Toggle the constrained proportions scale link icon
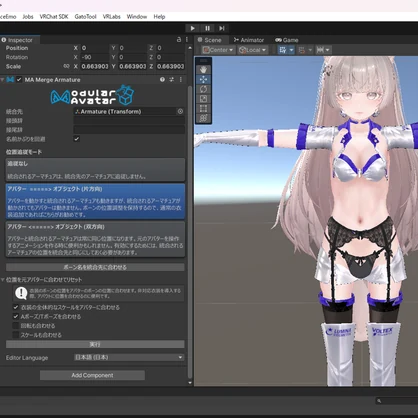 [66, 66]
